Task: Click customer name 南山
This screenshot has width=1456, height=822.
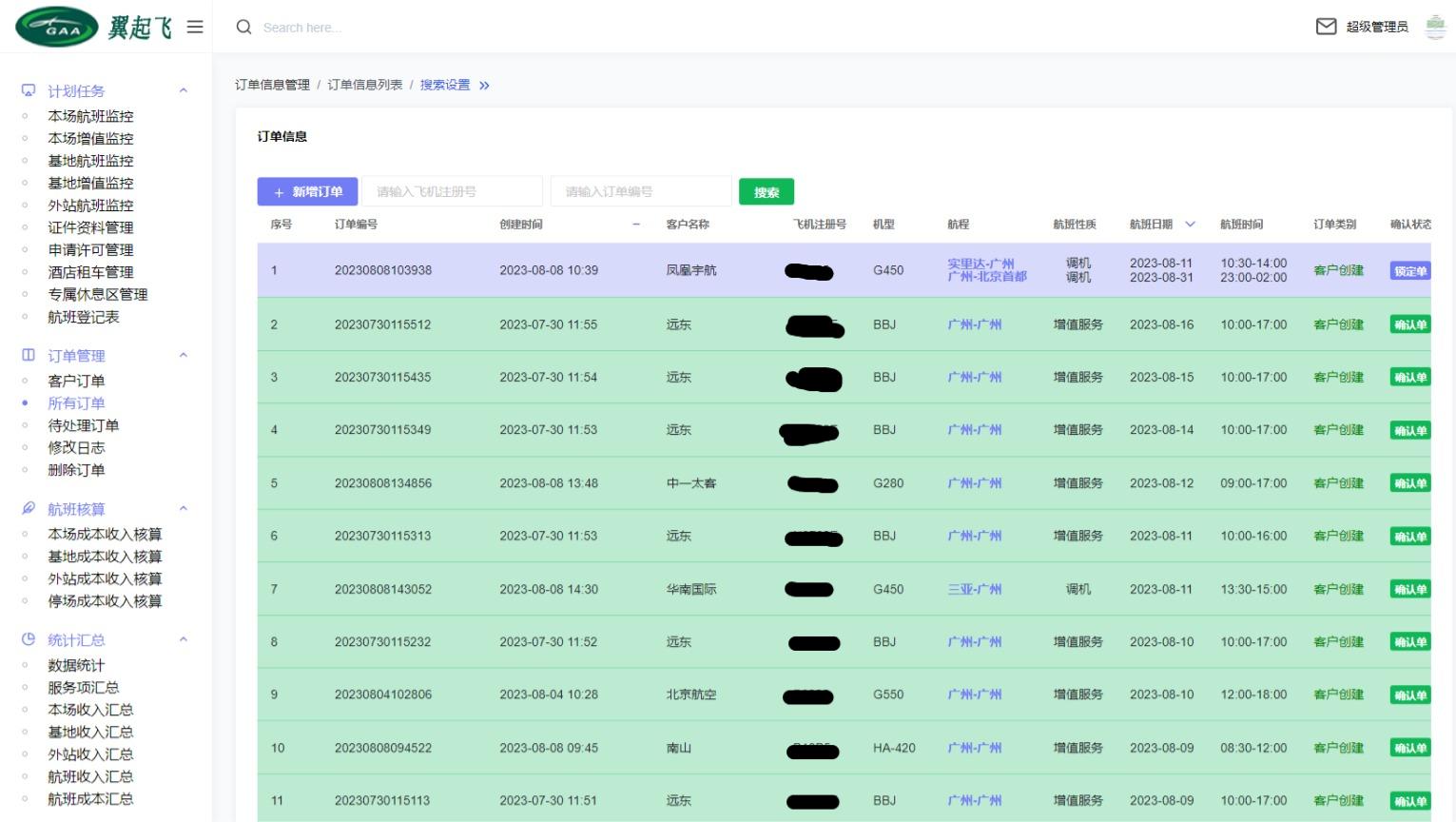Action: coord(679,748)
